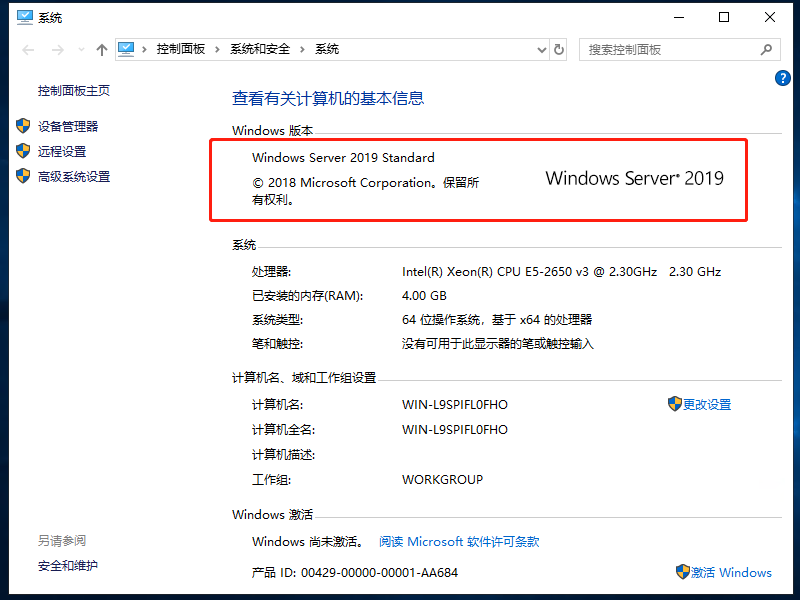Click the shield icon next to 更改设置
Screen dimensions: 800x600
click(x=674, y=404)
